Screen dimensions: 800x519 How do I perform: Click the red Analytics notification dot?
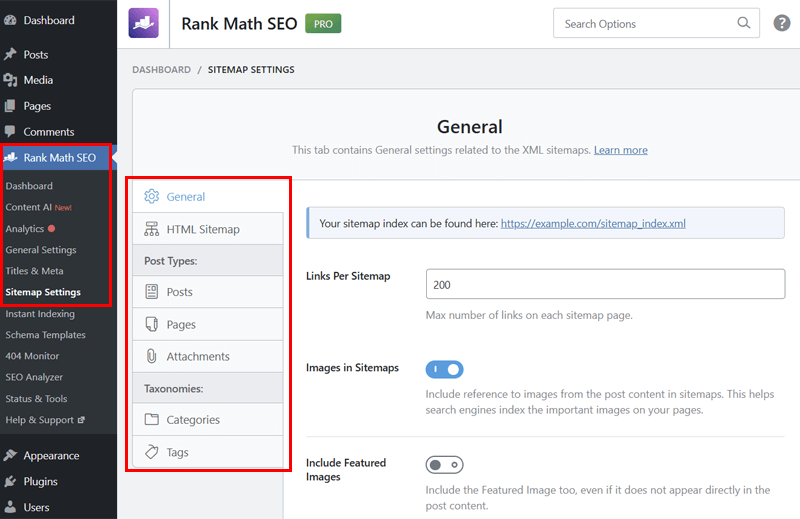52,229
